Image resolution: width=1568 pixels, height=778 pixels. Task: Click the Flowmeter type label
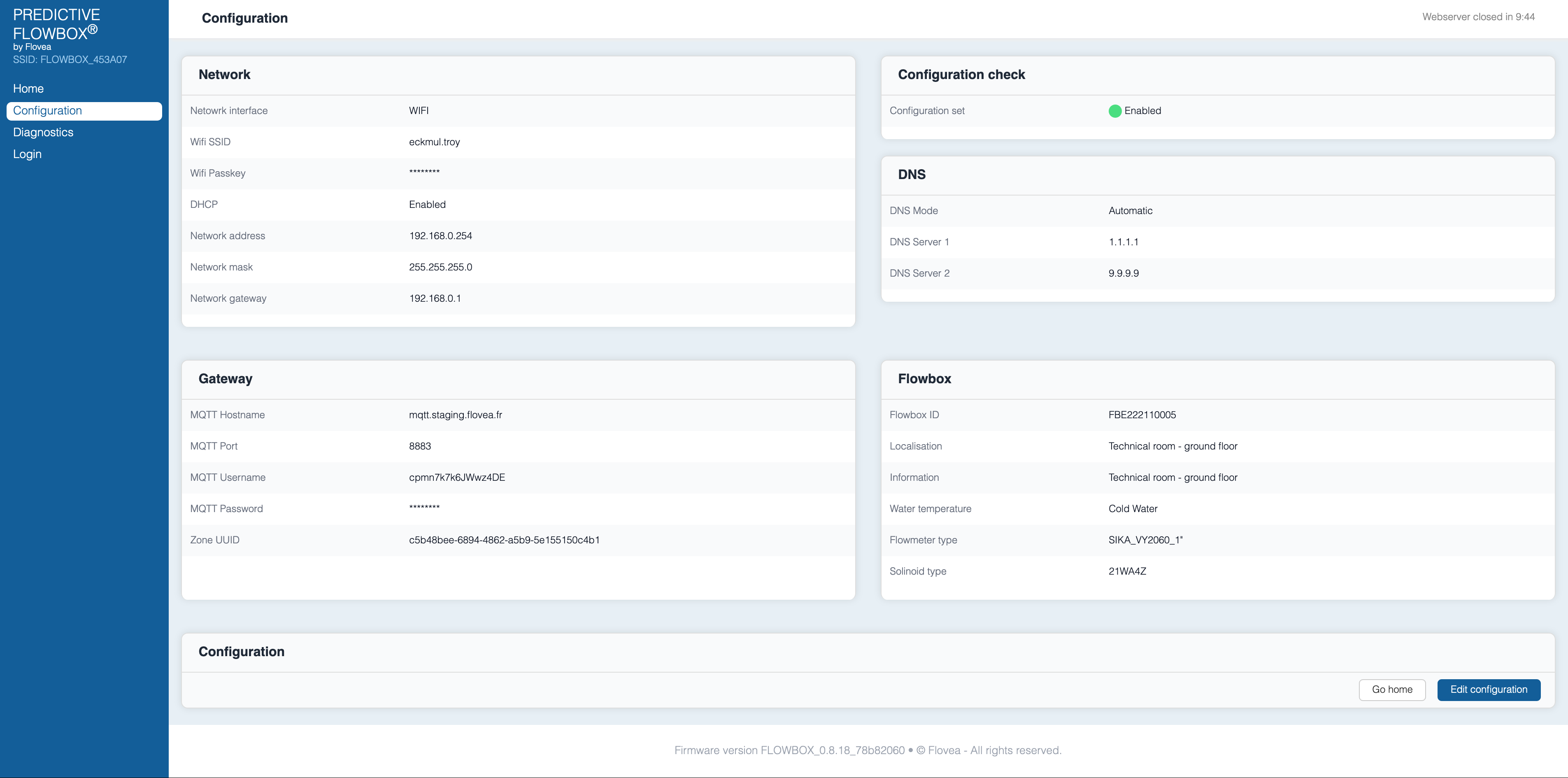[924, 540]
